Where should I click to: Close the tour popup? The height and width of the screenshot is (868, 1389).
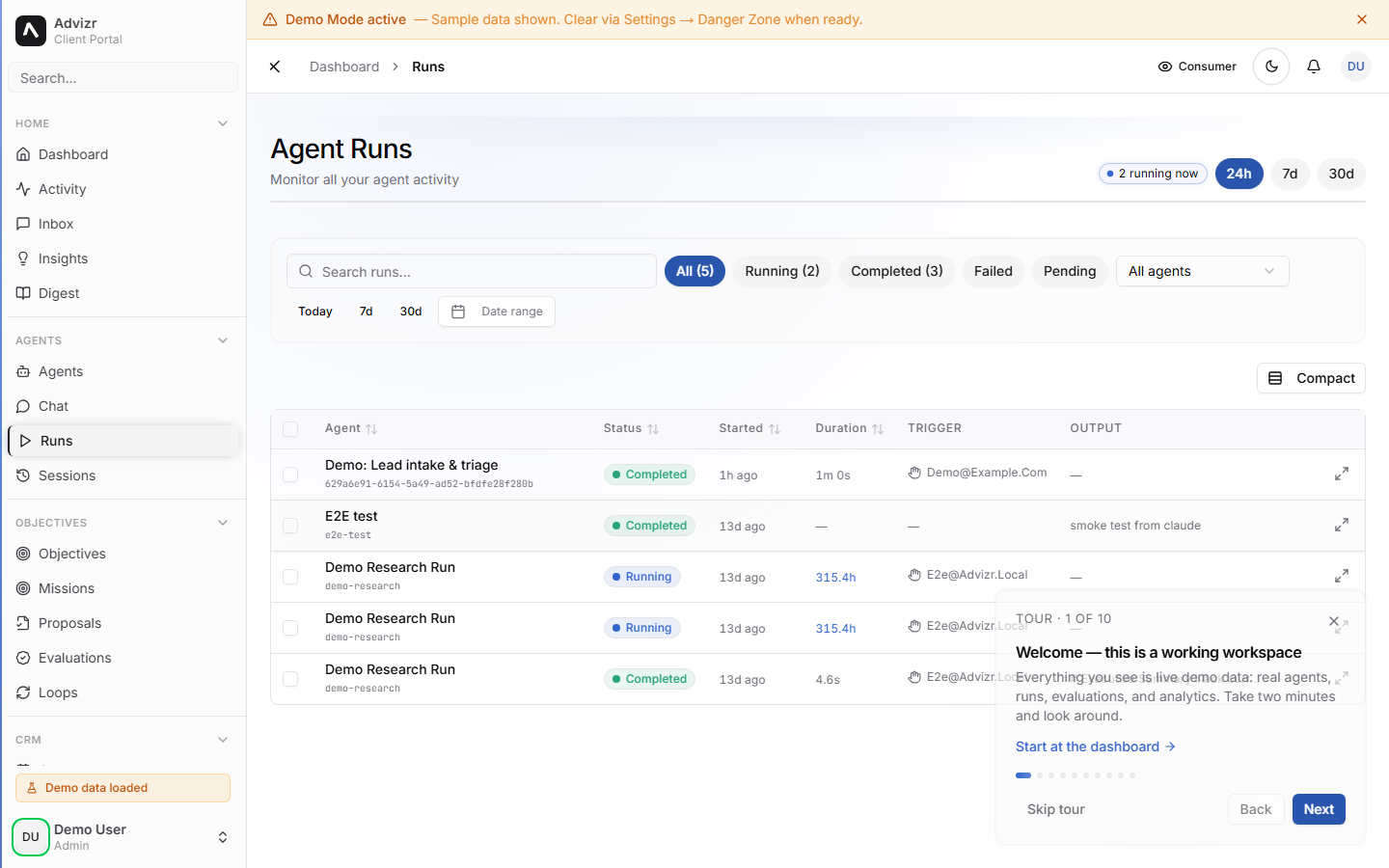tap(1334, 622)
